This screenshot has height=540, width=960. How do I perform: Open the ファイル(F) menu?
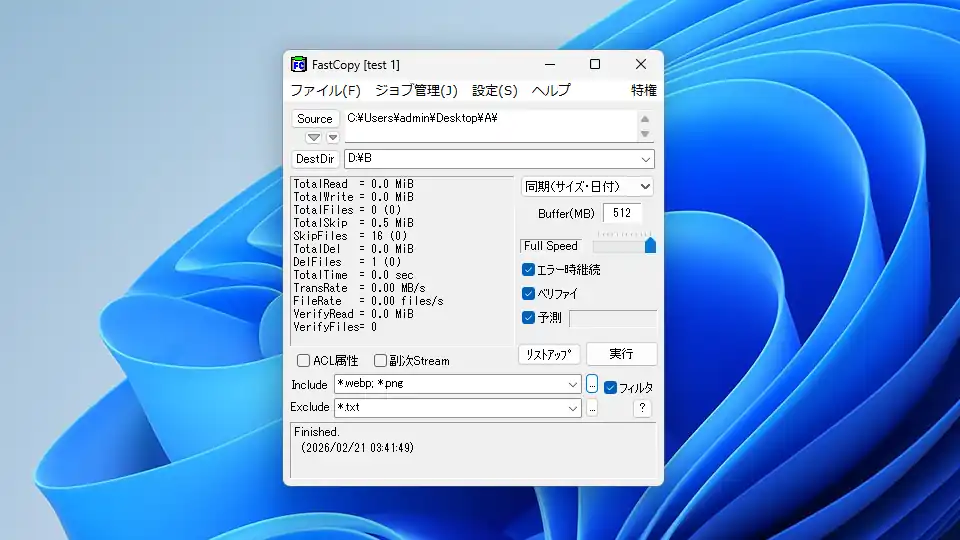(325, 91)
